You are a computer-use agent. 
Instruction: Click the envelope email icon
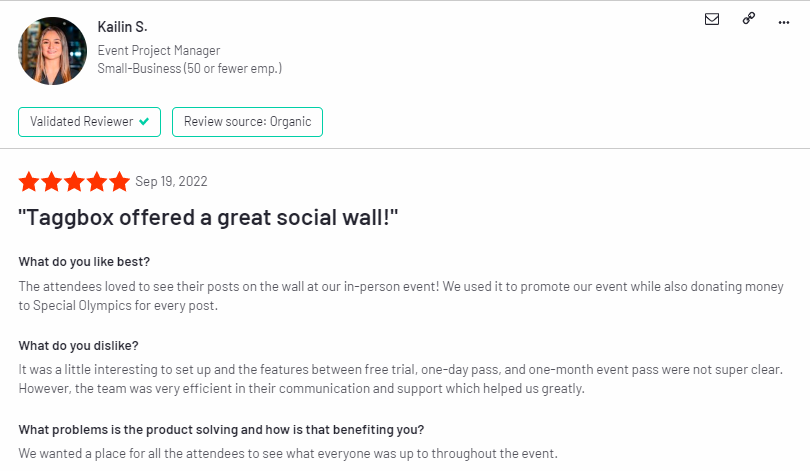tap(712, 18)
